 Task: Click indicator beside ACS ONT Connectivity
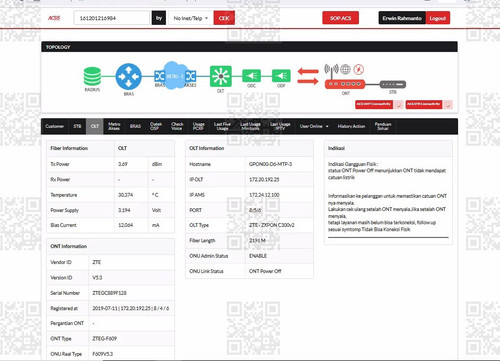tap(399, 105)
